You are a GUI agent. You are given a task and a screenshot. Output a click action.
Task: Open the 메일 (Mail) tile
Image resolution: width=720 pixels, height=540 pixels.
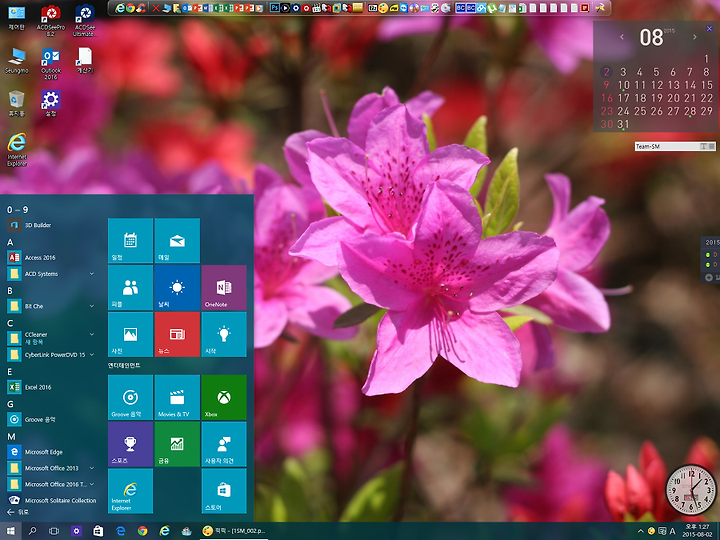[177, 240]
